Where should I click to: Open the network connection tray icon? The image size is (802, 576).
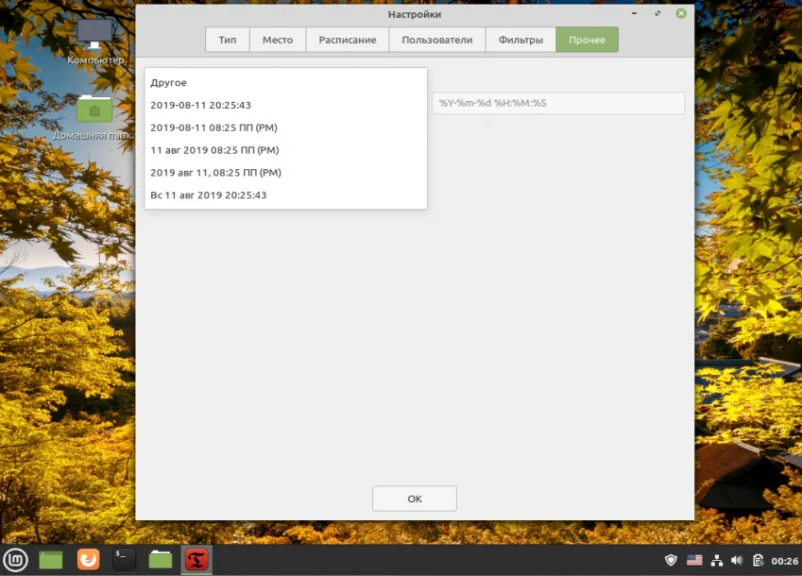click(x=717, y=561)
